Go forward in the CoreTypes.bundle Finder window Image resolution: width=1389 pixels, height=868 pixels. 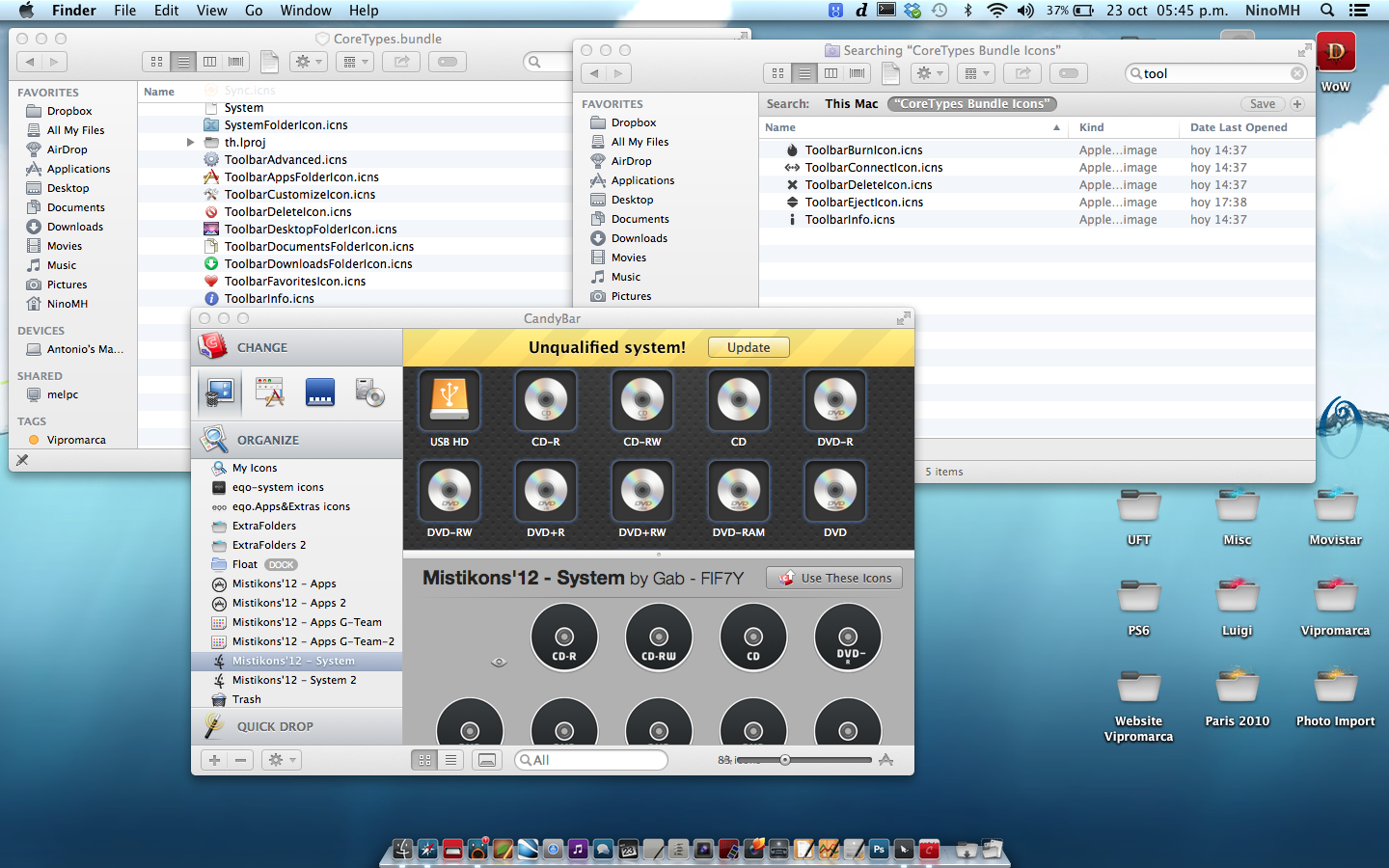pyautogui.click(x=55, y=62)
